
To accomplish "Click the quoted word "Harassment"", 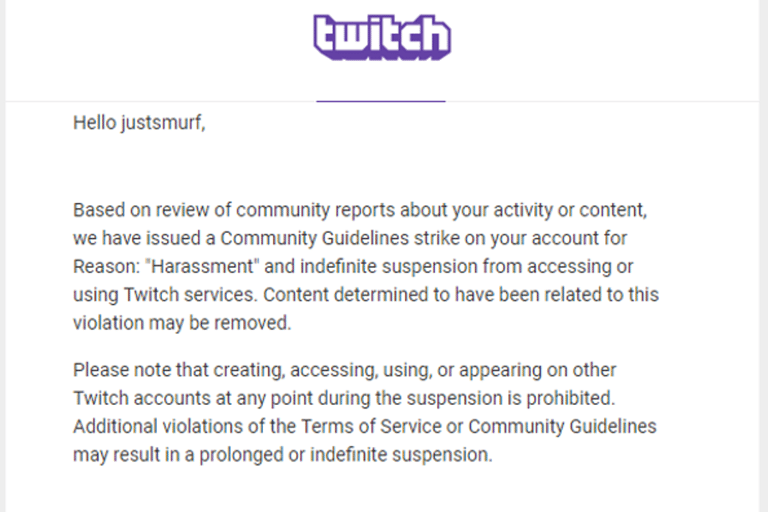I will click(202, 267).
